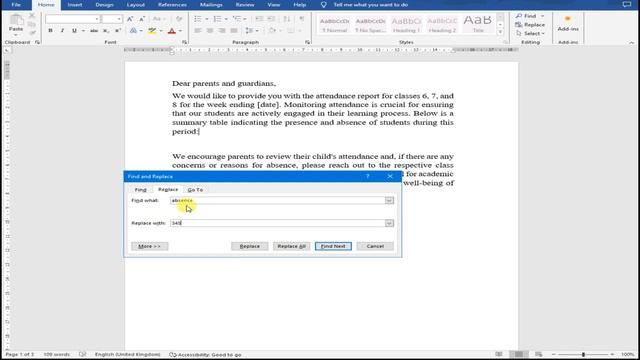Apply text highlight color

pyautogui.click(x=152, y=31)
